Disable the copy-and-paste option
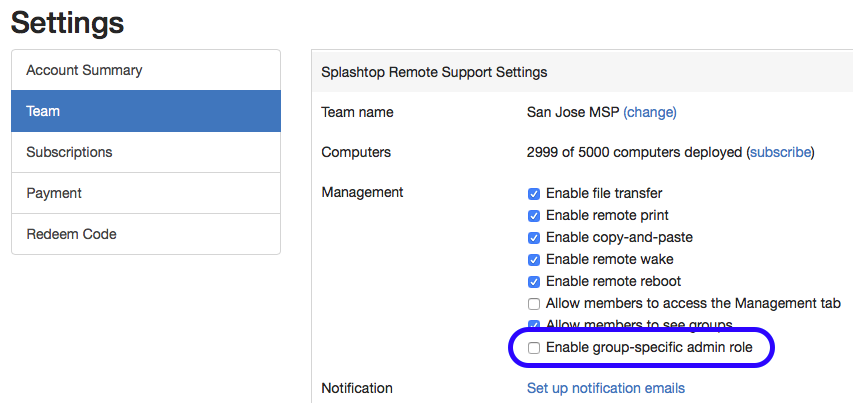Screen dimensions: 853x403 click(x=534, y=238)
